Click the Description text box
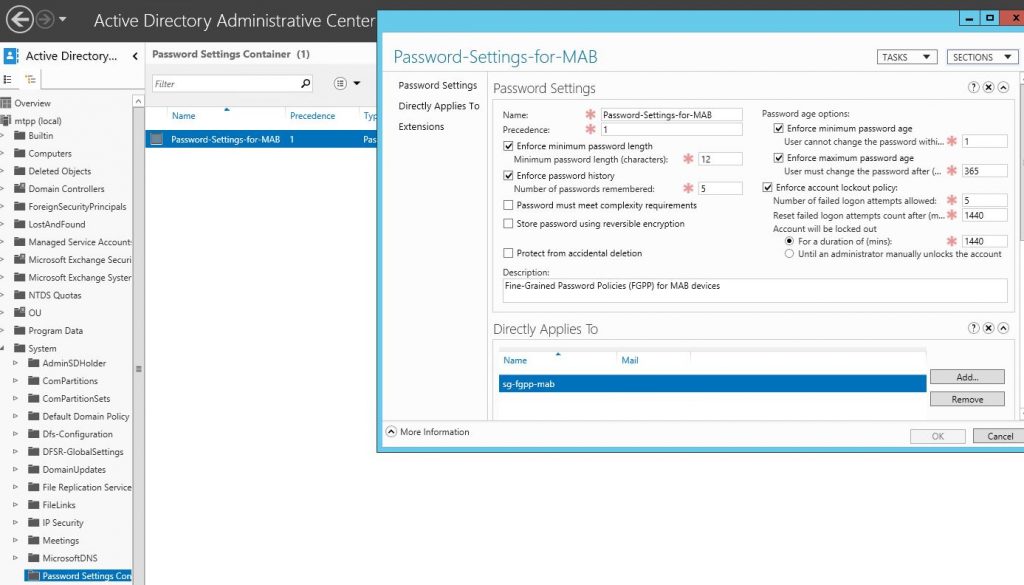This screenshot has height=585, width=1024. point(754,291)
